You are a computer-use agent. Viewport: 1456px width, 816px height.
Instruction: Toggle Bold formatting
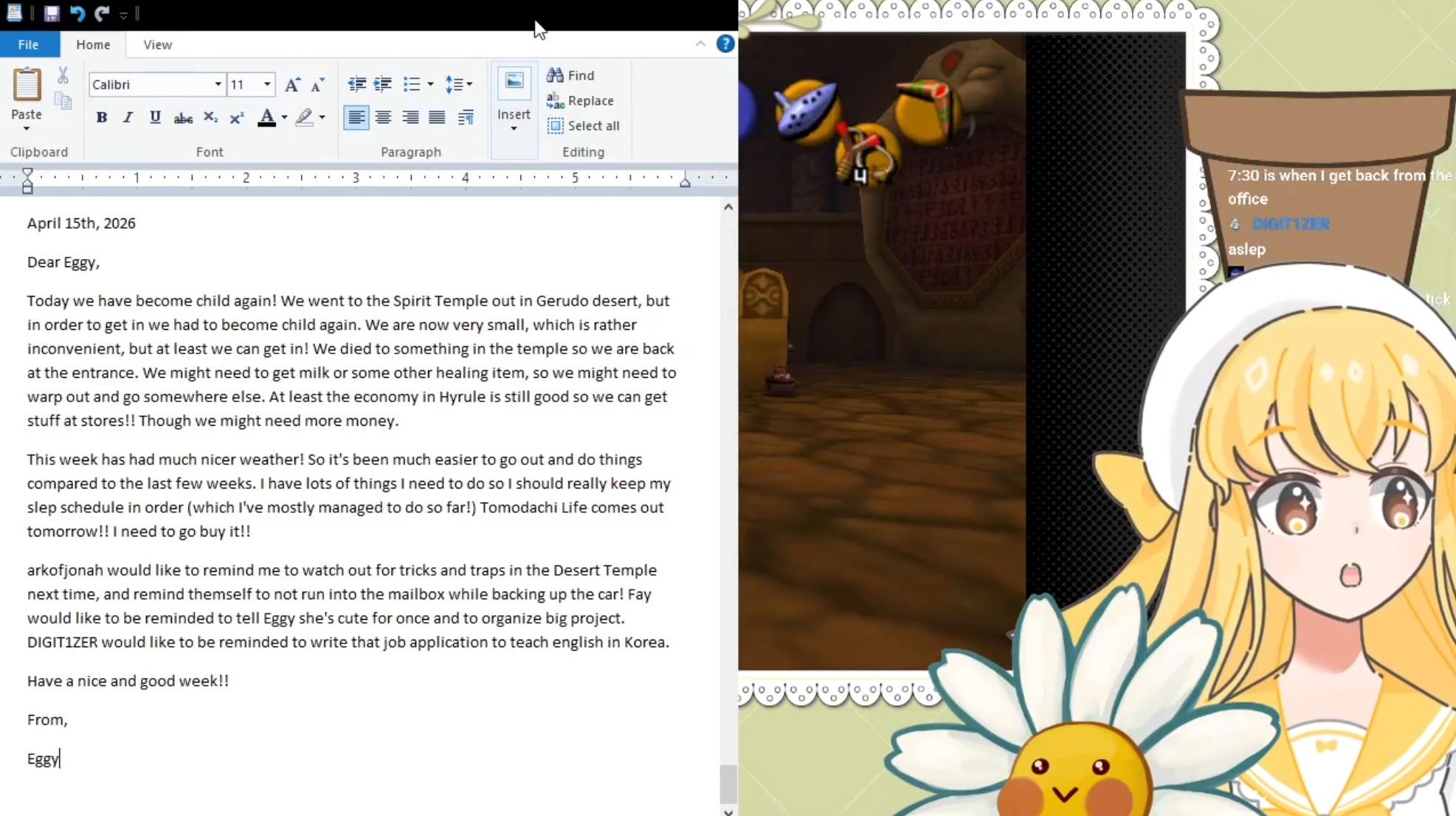click(102, 117)
